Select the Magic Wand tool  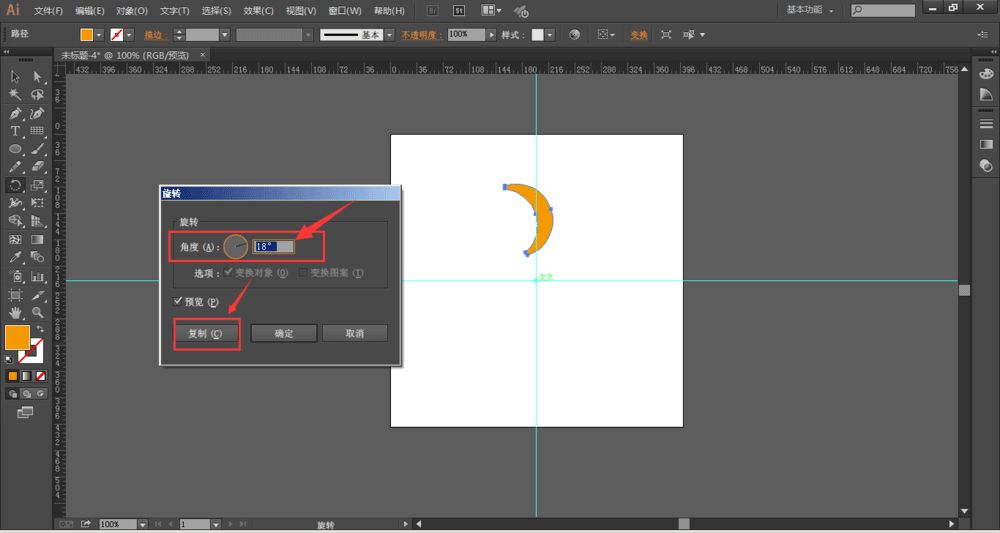click(x=16, y=95)
